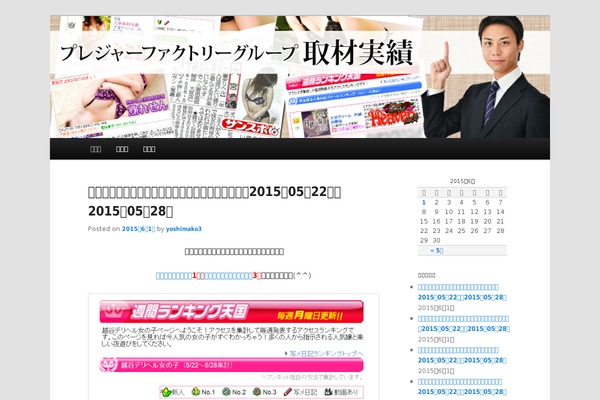Click calendar day 9
Screen dimensions: 600x400
point(436,212)
